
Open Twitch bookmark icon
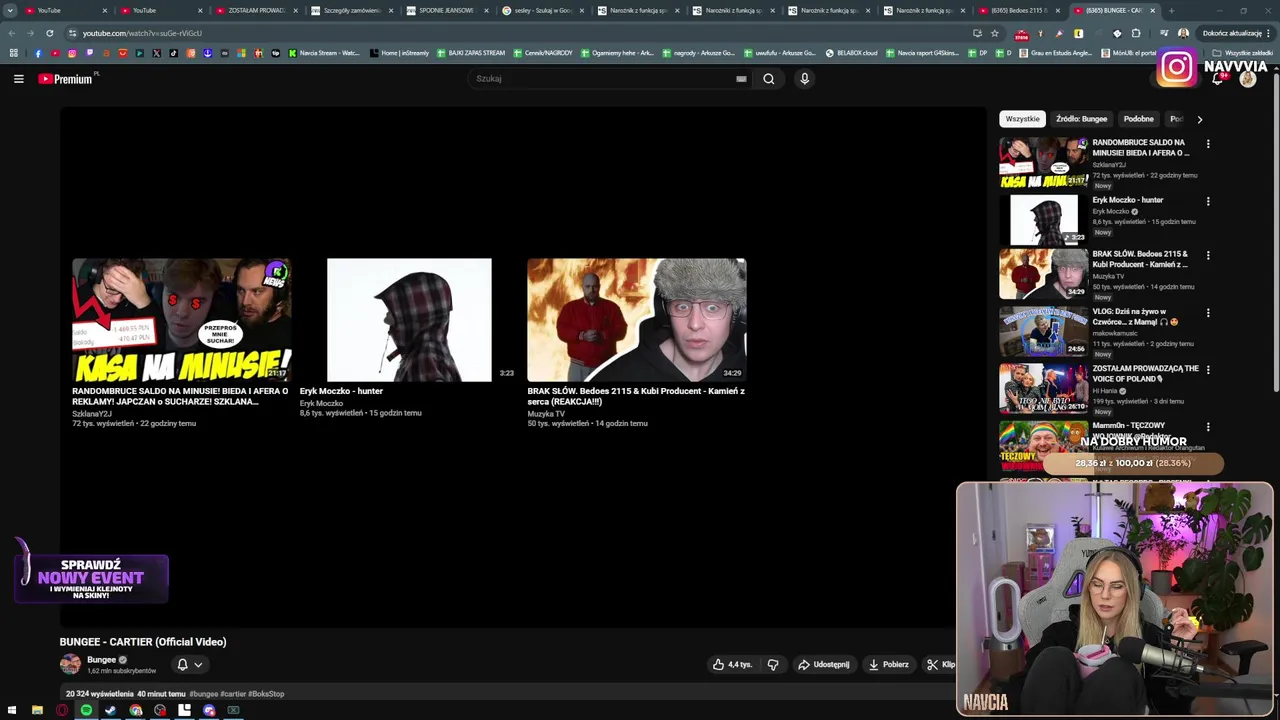pyautogui.click(x=89, y=53)
